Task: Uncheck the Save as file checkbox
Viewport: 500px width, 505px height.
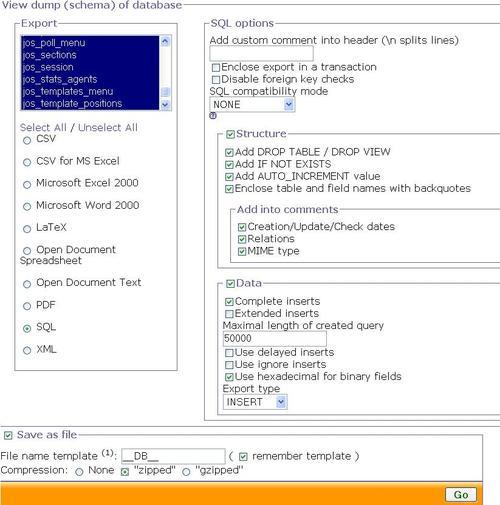Action: click(8, 435)
